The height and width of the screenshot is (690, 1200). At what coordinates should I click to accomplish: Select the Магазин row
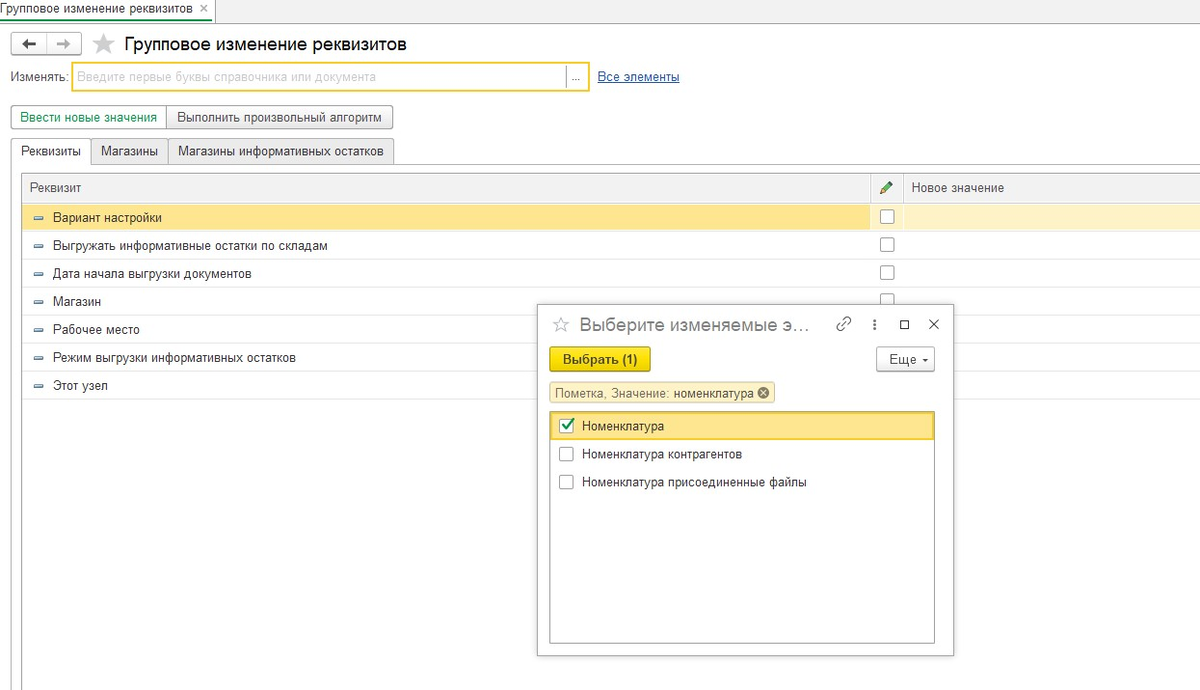pyautogui.click(x=446, y=301)
